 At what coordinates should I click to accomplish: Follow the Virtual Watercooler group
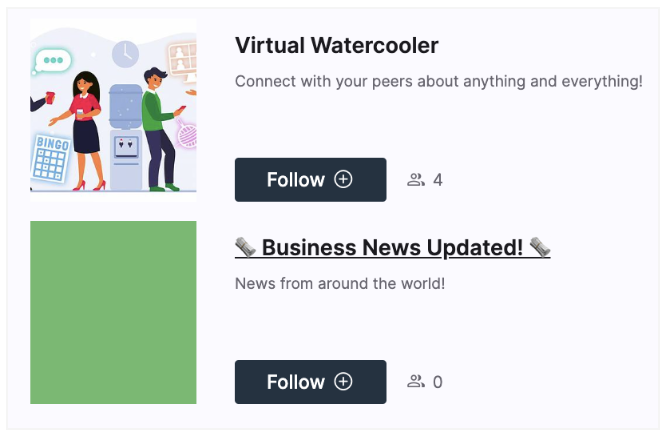[310, 180]
